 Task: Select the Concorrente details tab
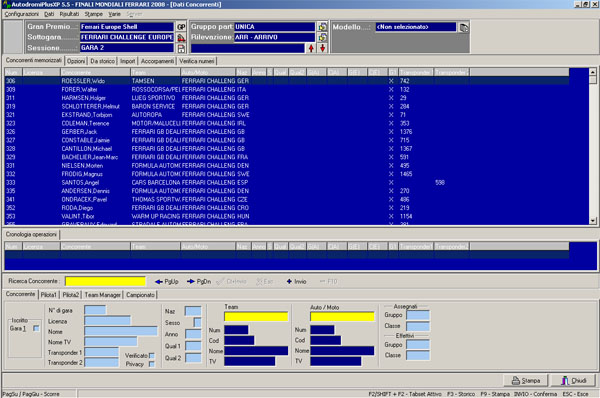point(21,294)
